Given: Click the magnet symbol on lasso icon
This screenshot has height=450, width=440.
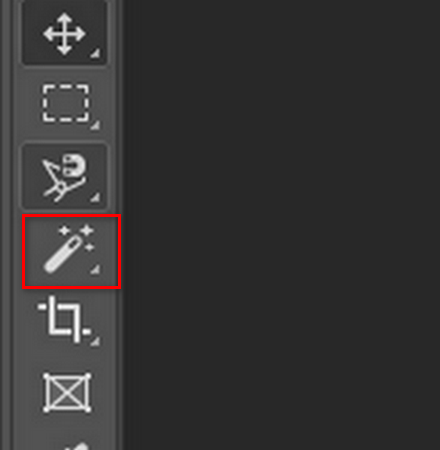Looking at the screenshot, I should pyautogui.click(x=74, y=165).
